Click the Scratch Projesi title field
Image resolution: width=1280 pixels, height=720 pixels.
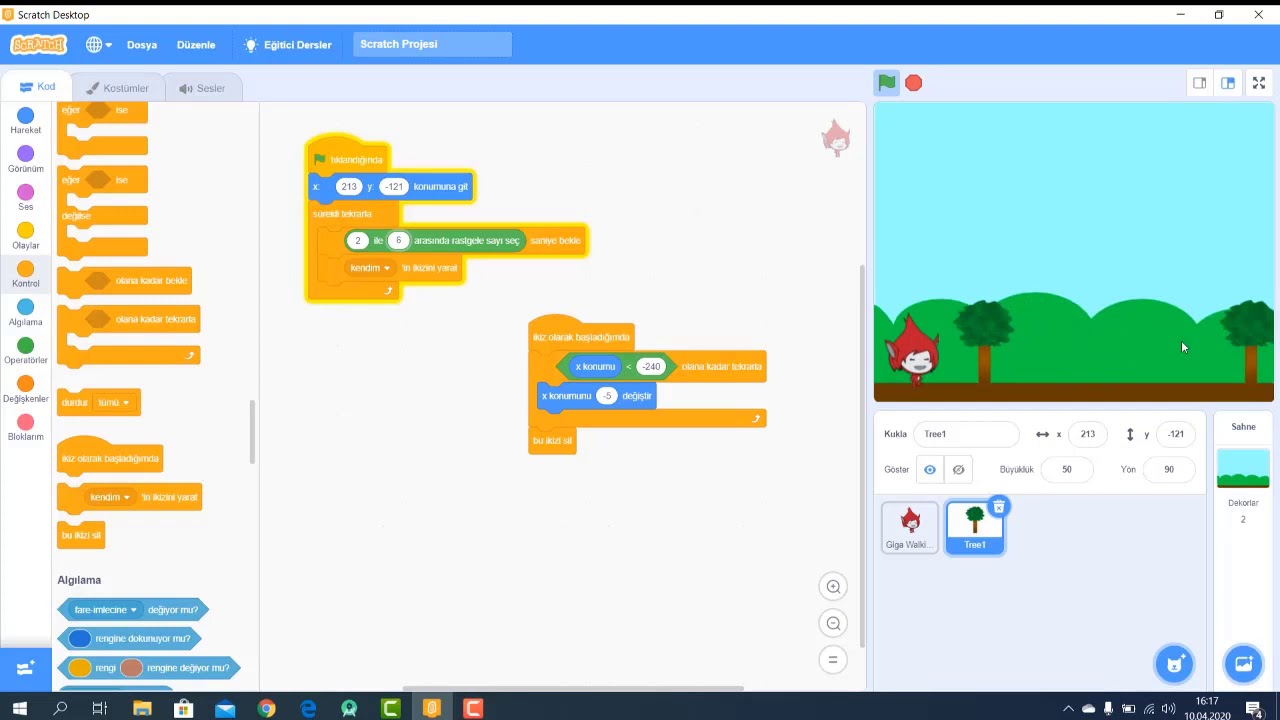click(432, 44)
